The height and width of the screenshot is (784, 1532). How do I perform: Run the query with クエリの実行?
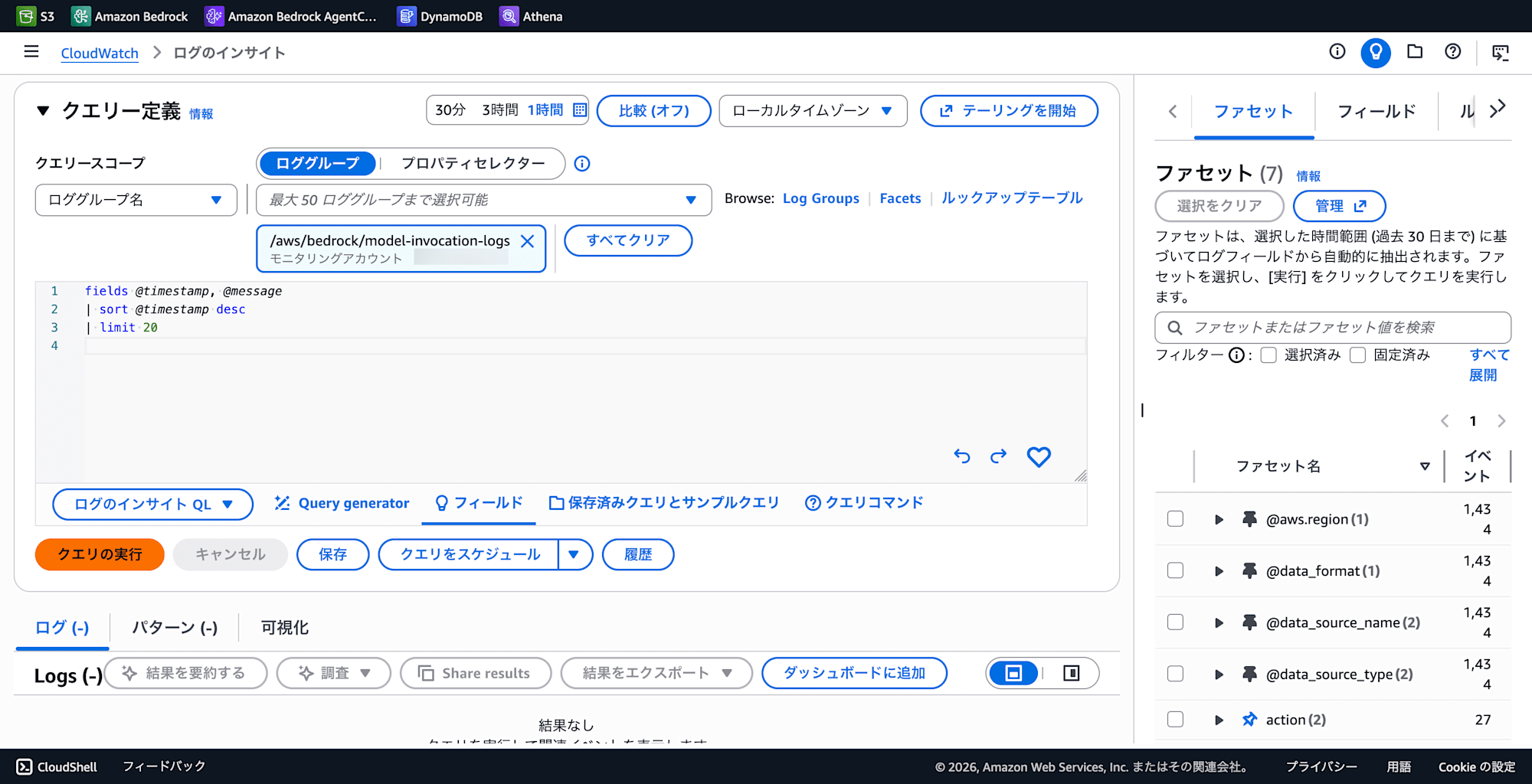(100, 554)
